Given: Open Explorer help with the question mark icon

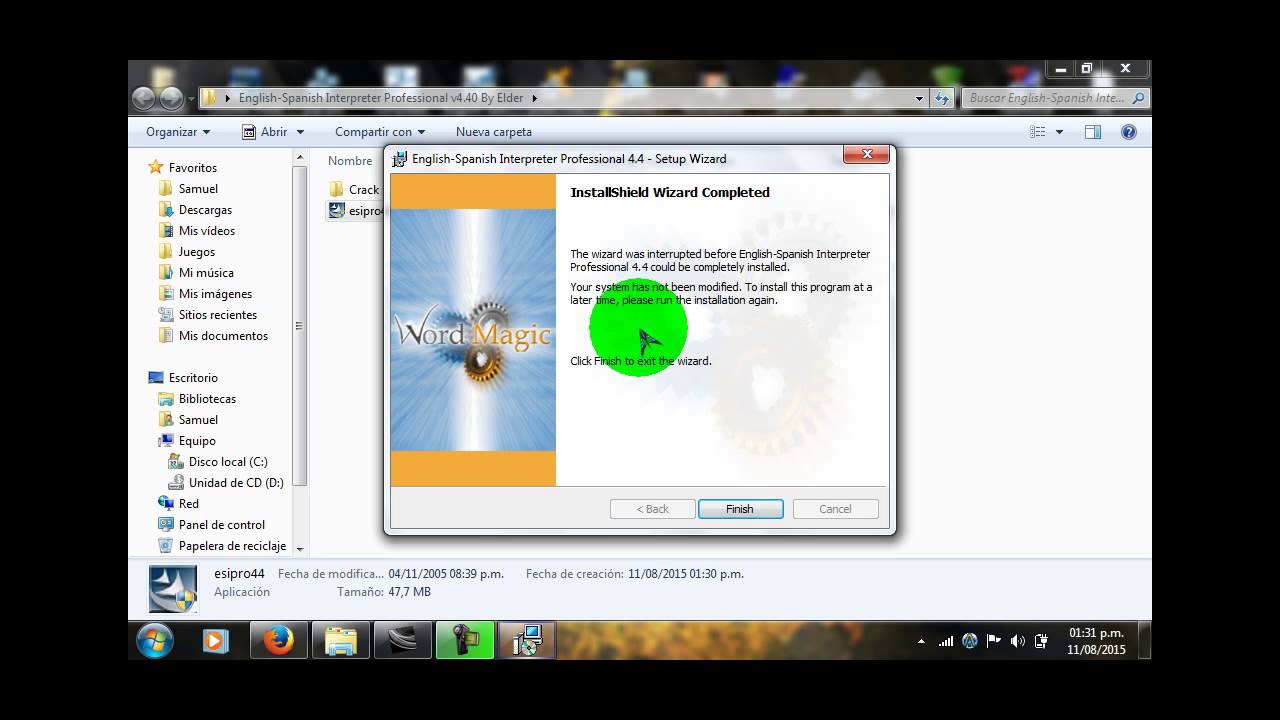Looking at the screenshot, I should coord(1129,132).
